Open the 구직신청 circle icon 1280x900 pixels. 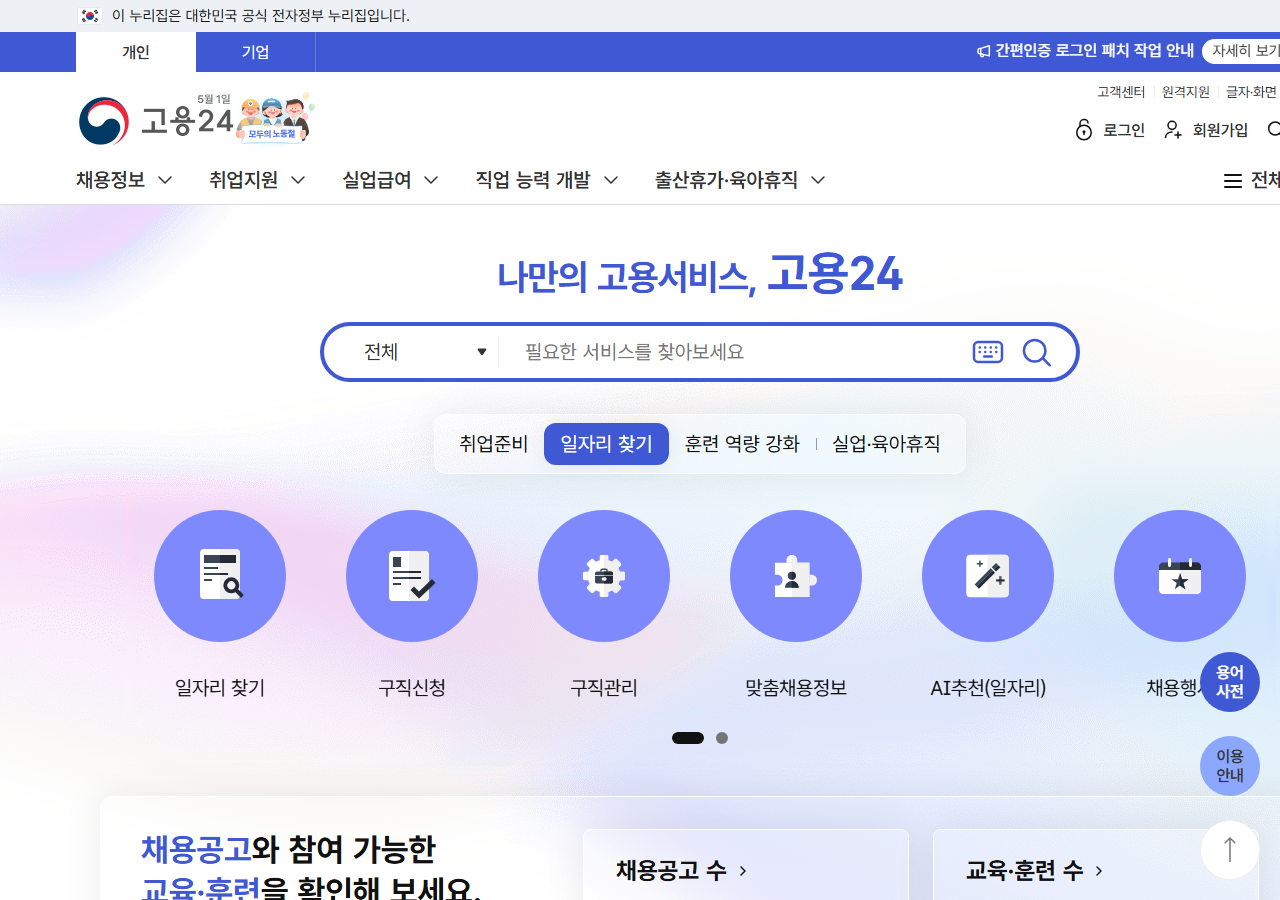pyautogui.click(x=412, y=576)
